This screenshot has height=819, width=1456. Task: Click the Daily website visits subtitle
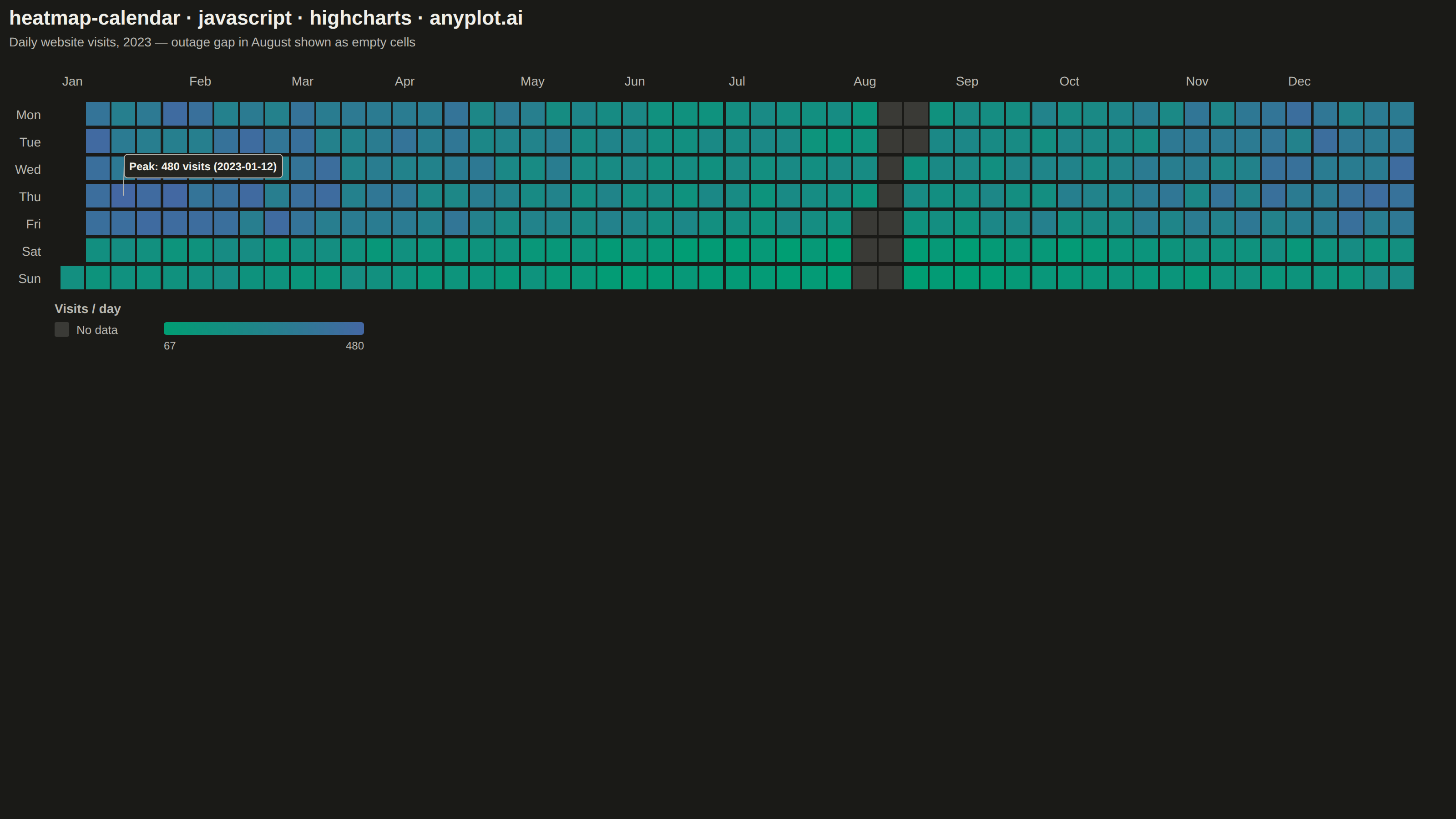[212, 42]
